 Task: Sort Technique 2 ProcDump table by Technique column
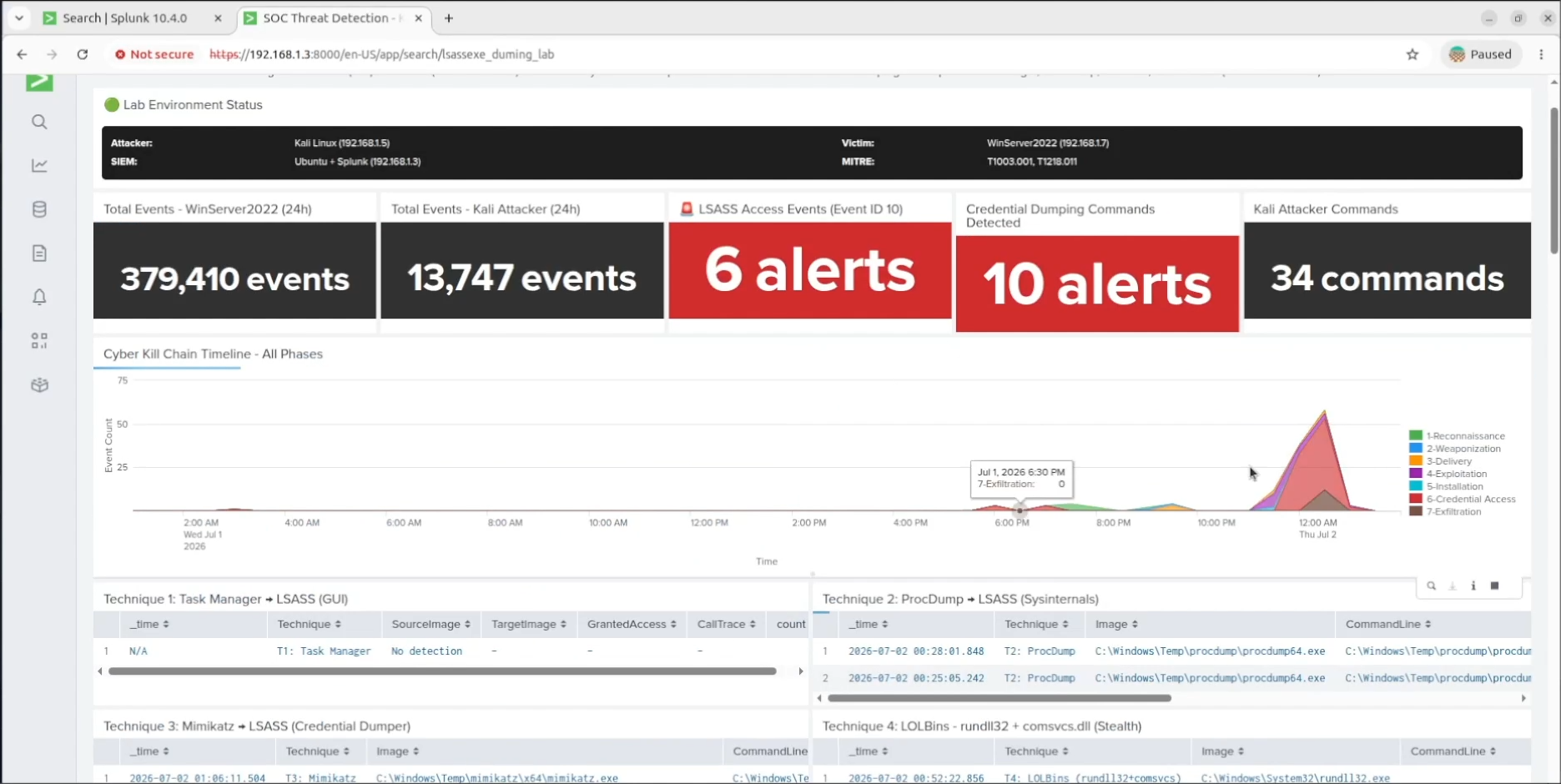[1037, 624]
